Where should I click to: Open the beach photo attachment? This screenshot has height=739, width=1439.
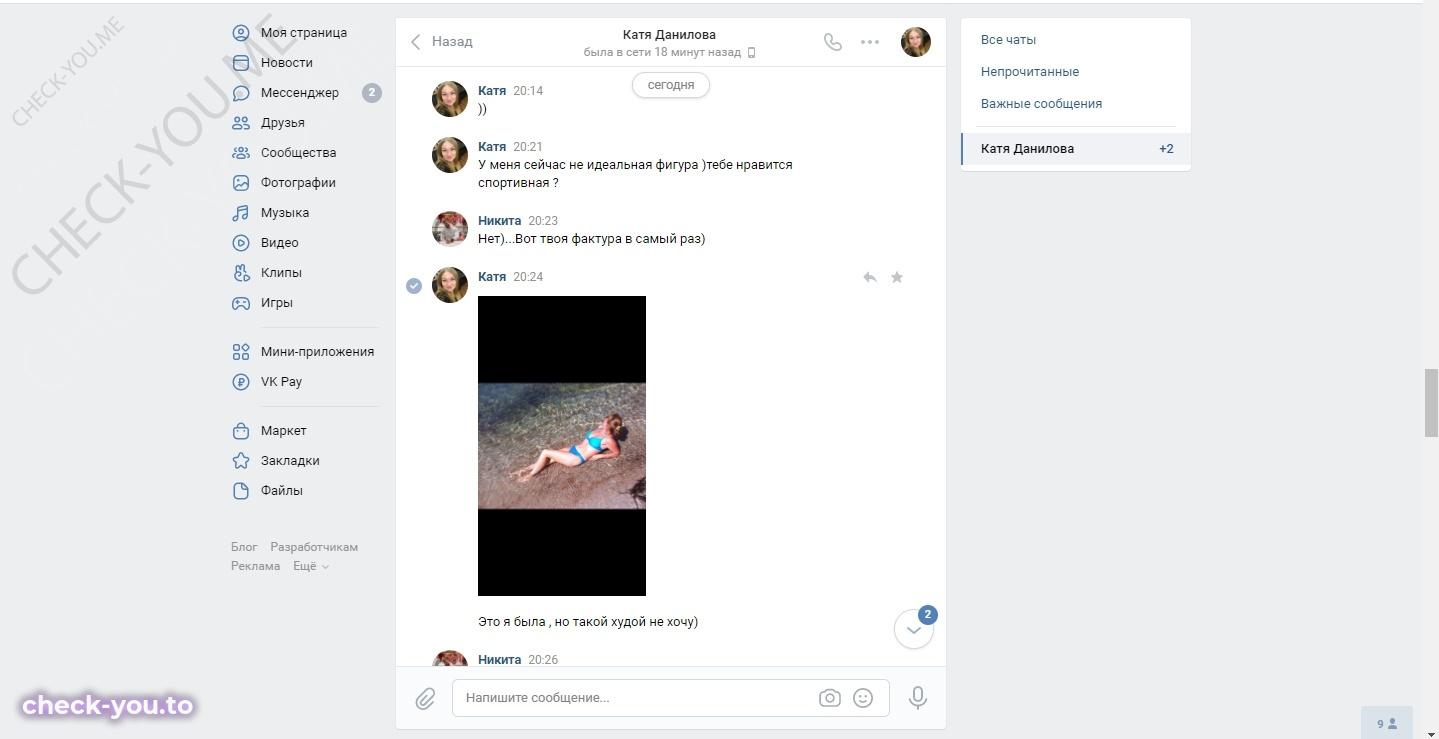pyautogui.click(x=562, y=446)
